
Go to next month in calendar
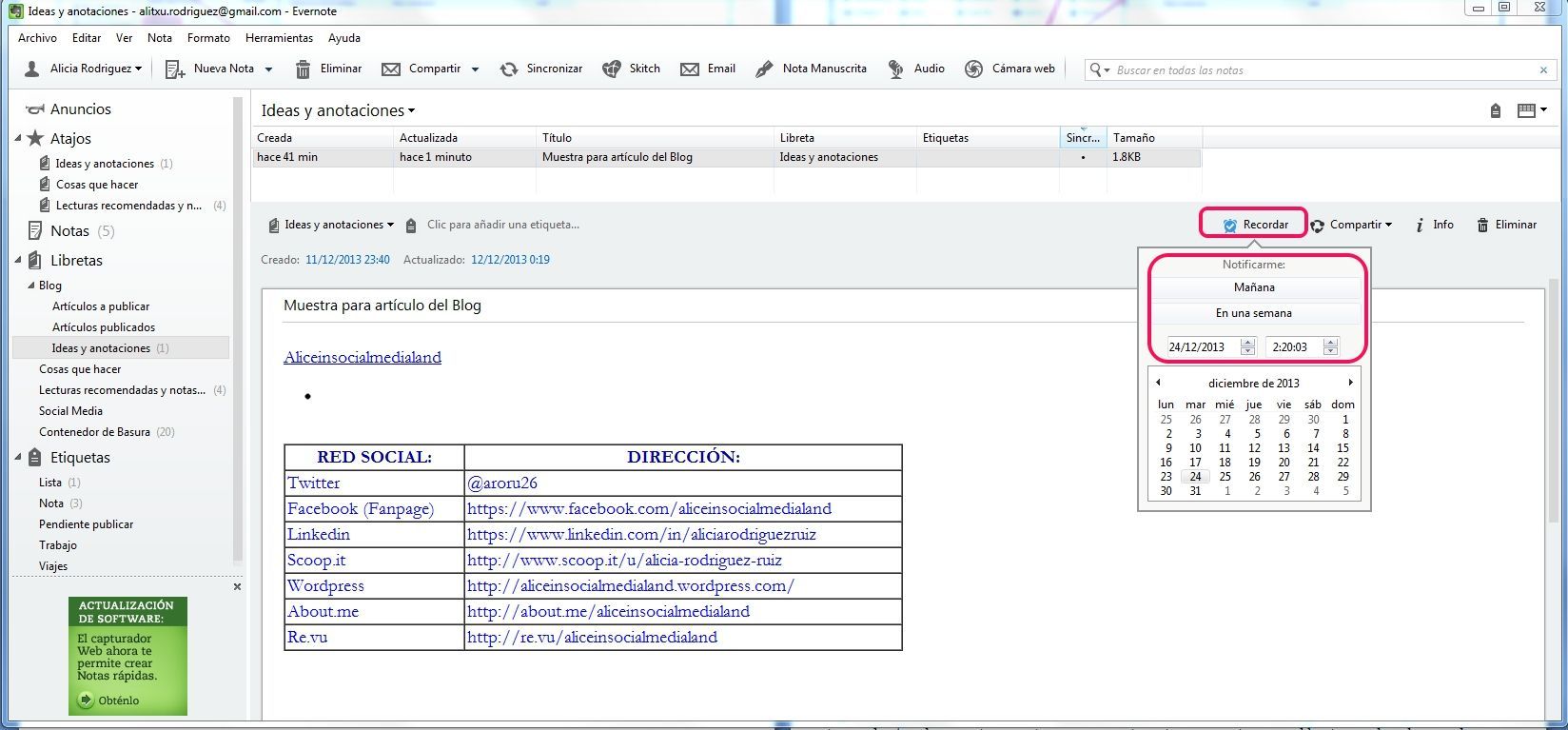[1350, 383]
